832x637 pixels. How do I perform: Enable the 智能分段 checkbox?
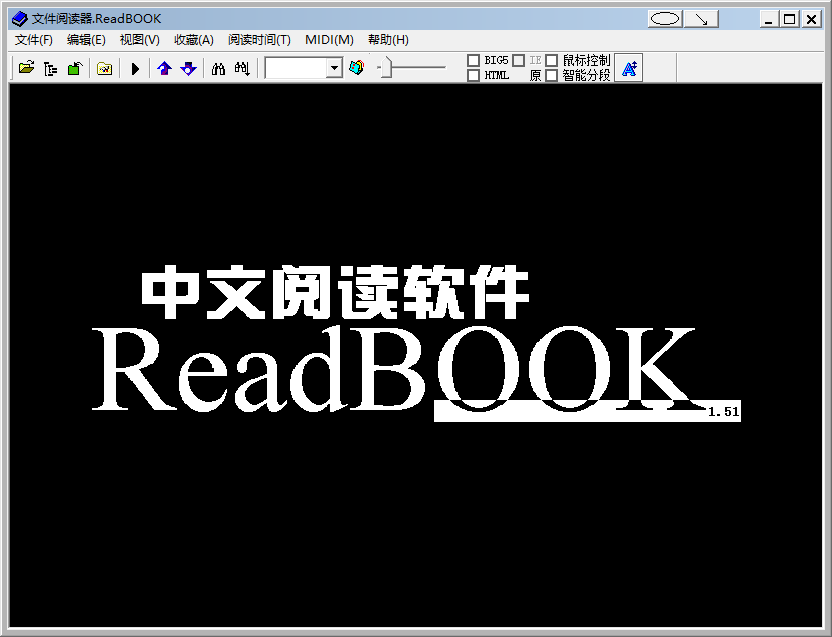[551, 75]
